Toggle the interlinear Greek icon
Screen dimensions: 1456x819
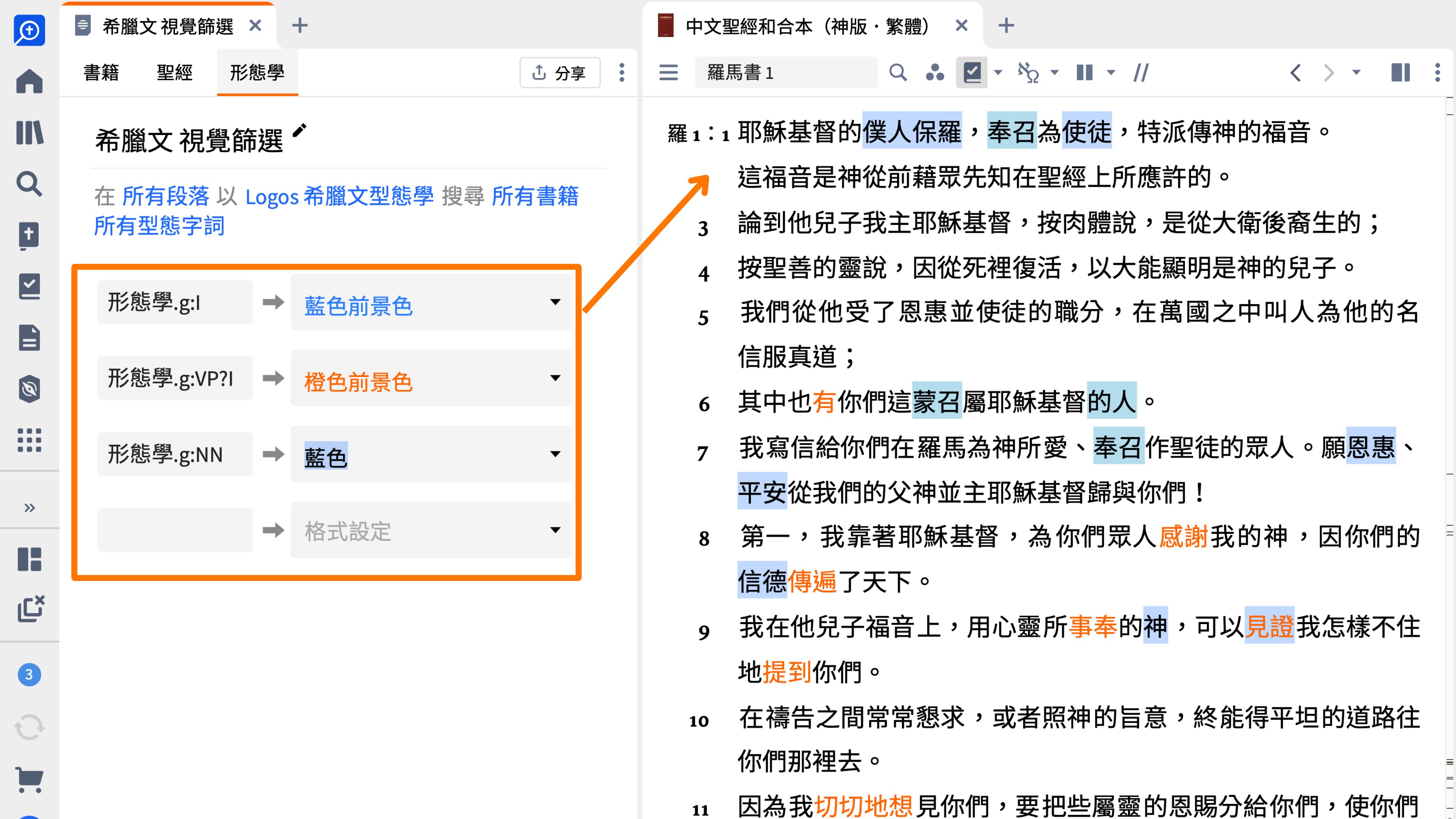coord(1028,72)
